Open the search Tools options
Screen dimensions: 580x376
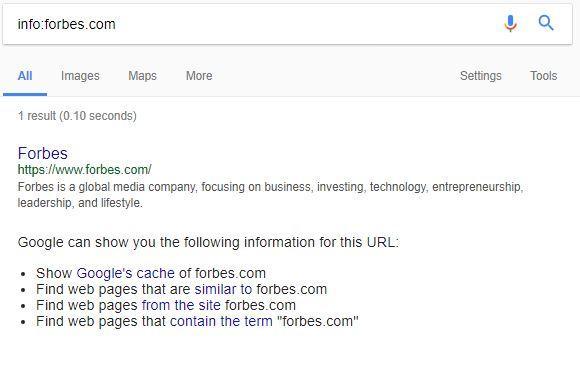pyautogui.click(x=543, y=76)
